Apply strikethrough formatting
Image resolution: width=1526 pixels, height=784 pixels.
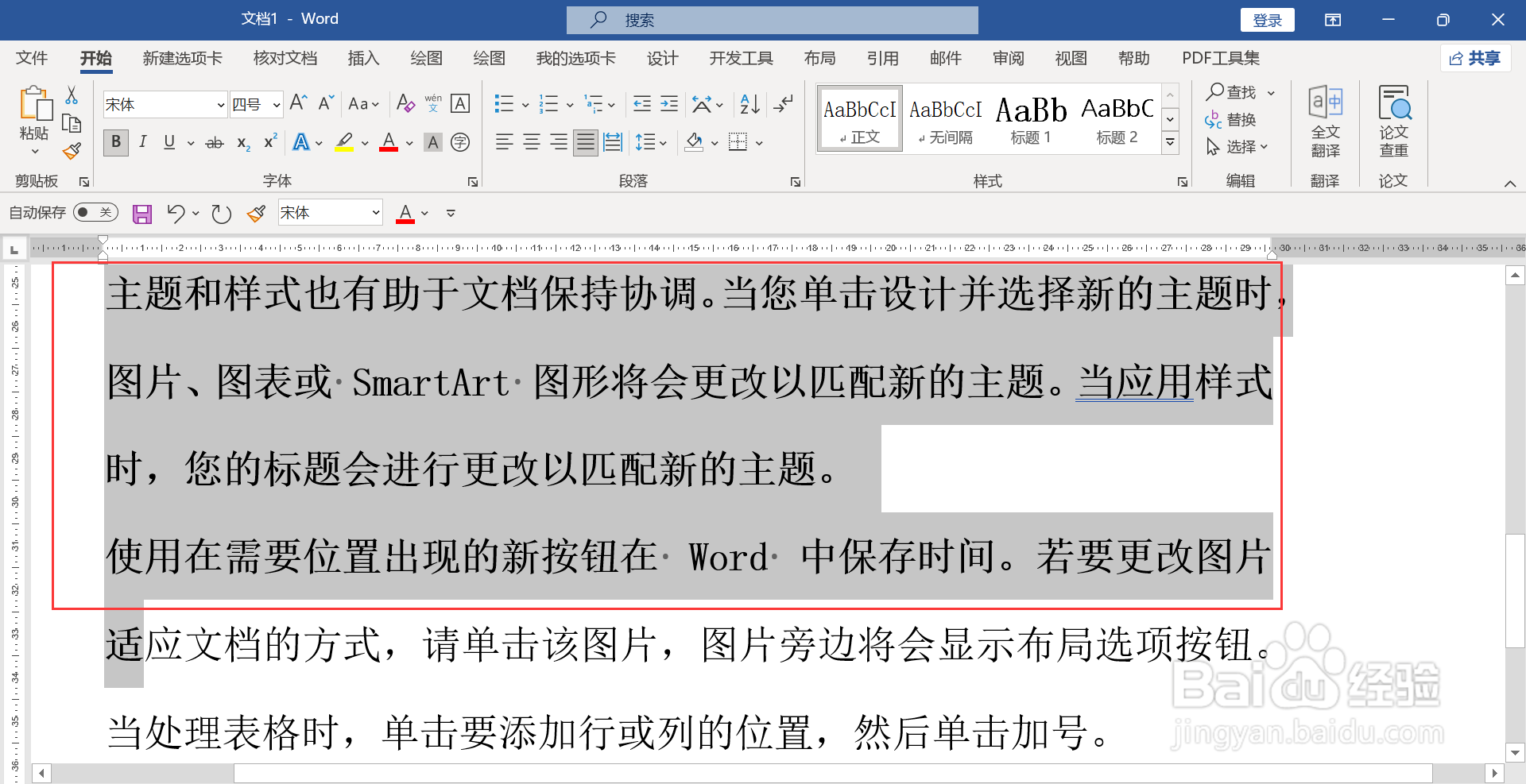[x=215, y=143]
